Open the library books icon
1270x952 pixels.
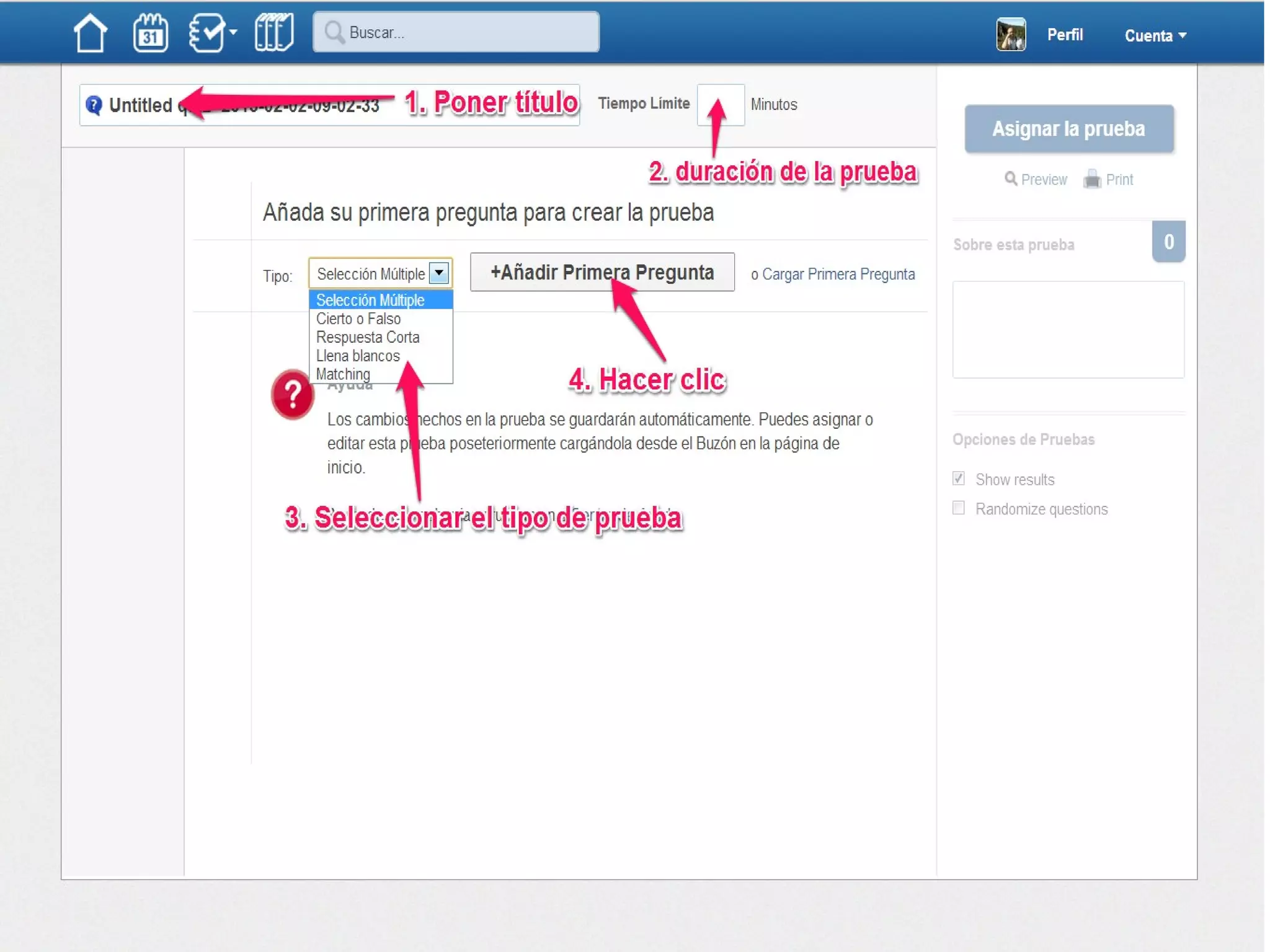click(x=273, y=33)
